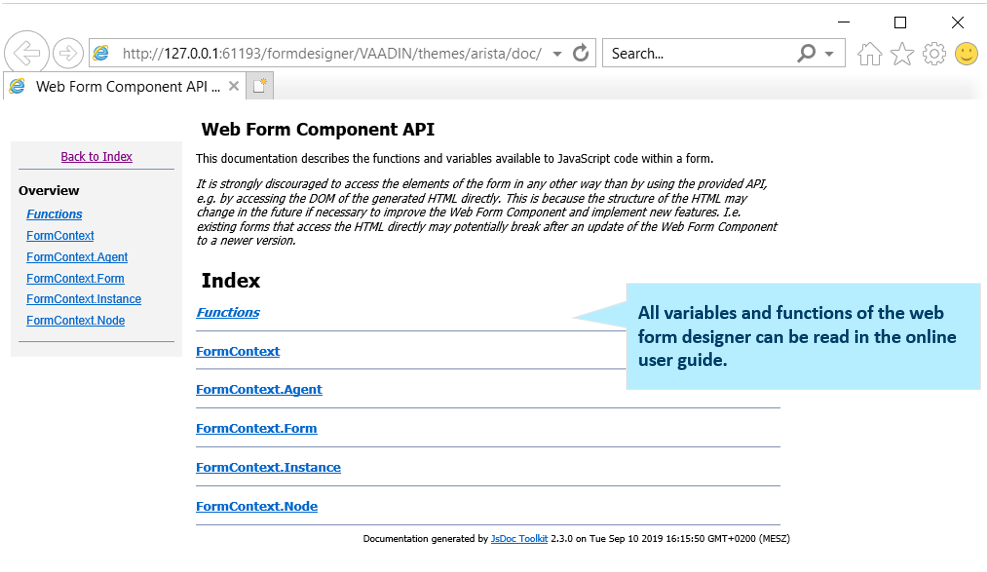Click the Refresh page icon
The image size is (987, 572).
580,53
